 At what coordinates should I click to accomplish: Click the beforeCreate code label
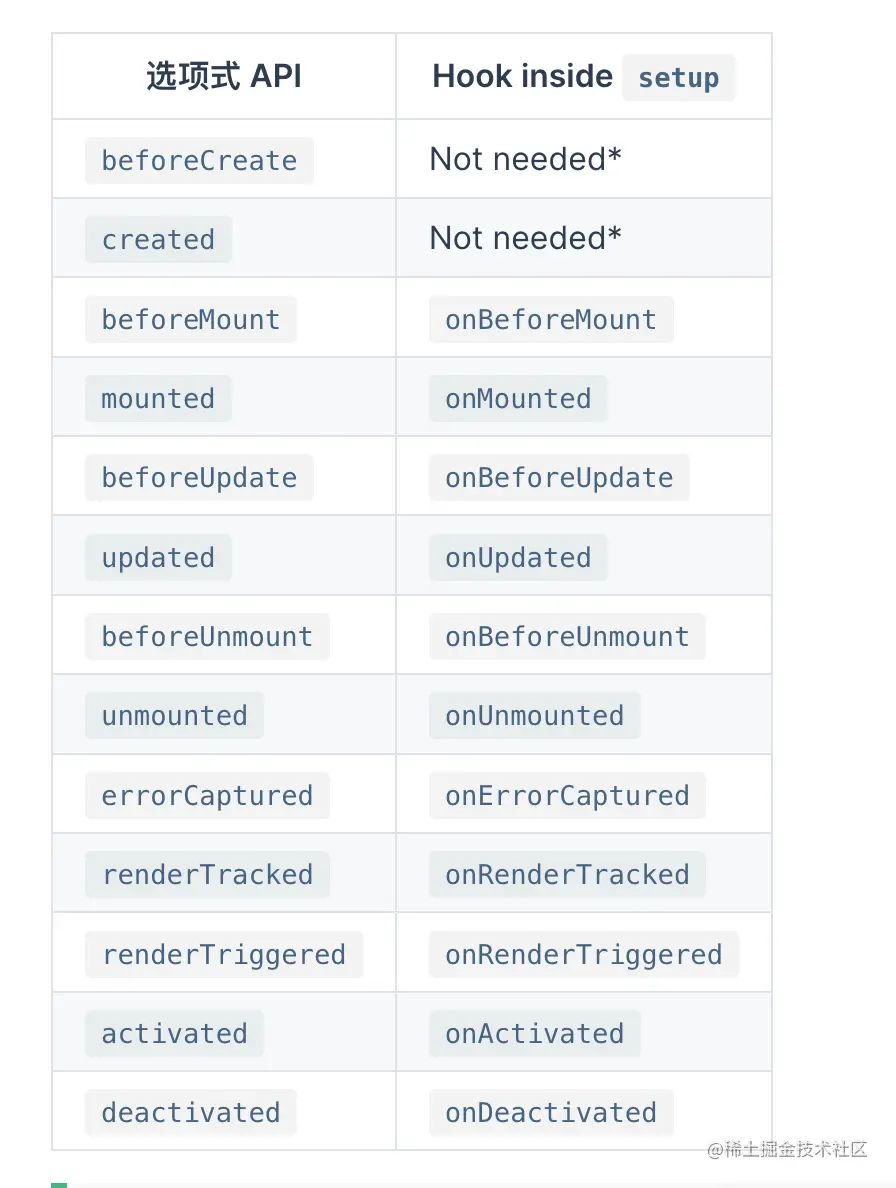[x=199, y=161]
